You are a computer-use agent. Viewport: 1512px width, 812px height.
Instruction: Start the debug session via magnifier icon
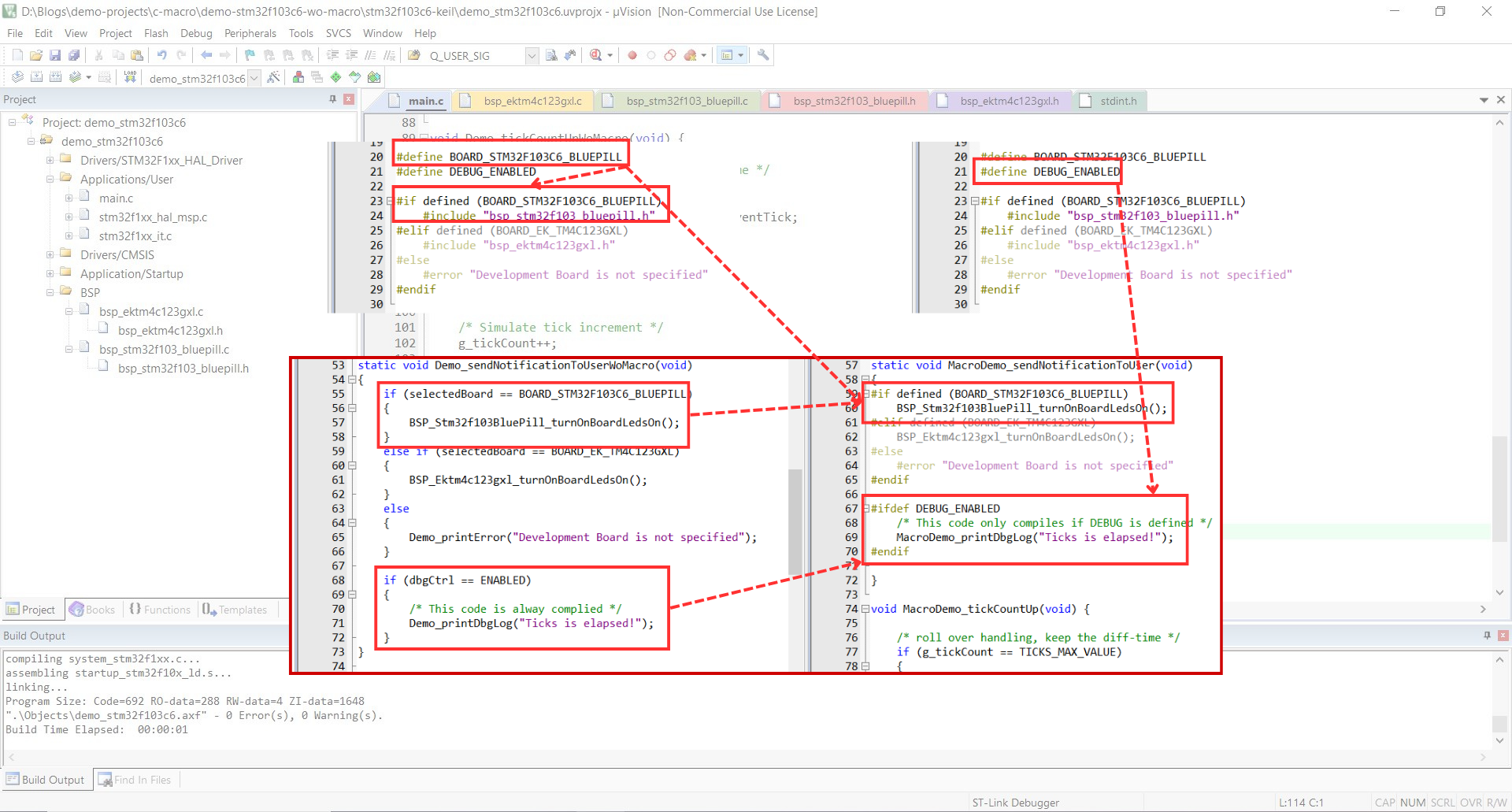596,55
